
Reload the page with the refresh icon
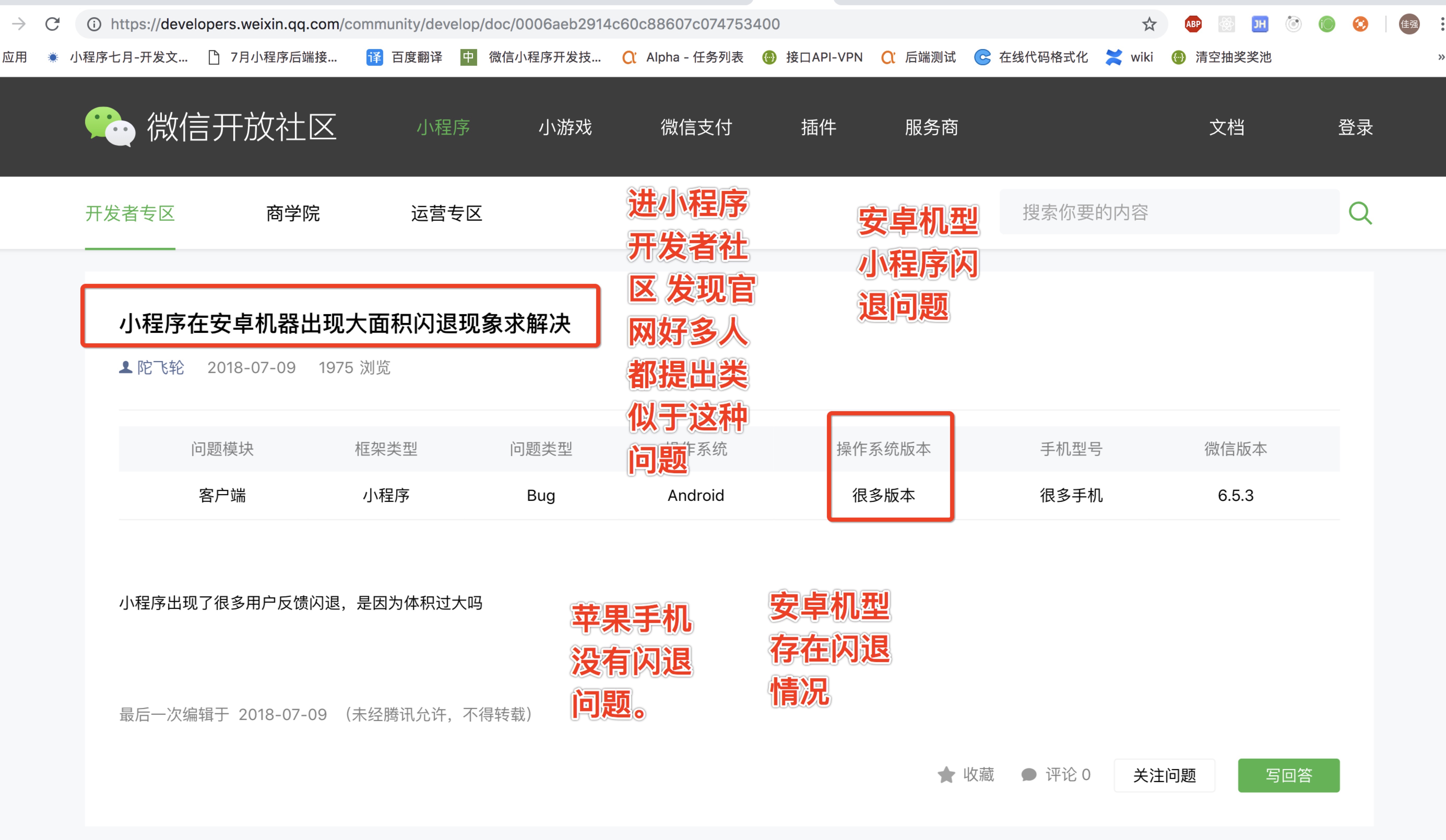53,23
